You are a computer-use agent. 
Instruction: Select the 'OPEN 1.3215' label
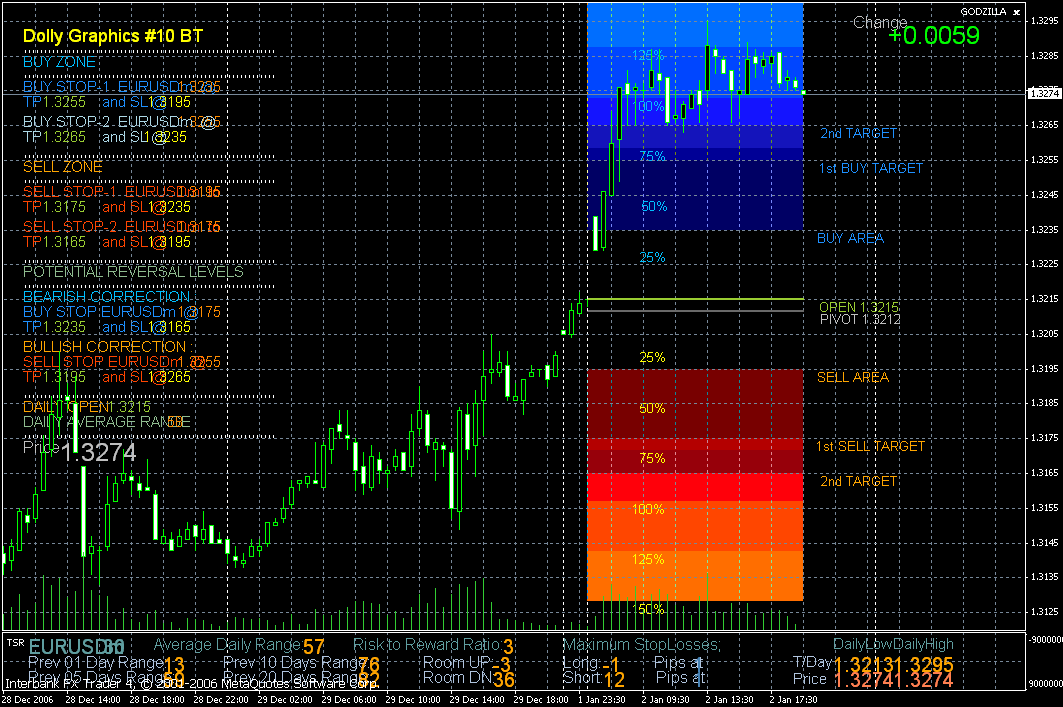click(859, 307)
